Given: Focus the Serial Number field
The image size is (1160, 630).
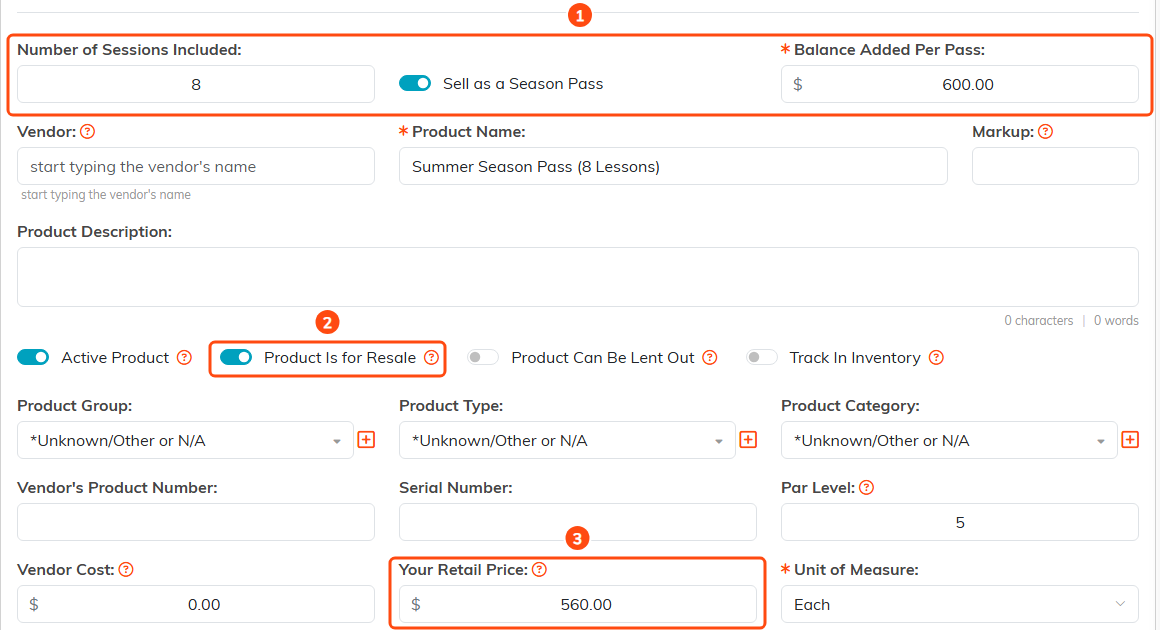Looking at the screenshot, I should (578, 523).
